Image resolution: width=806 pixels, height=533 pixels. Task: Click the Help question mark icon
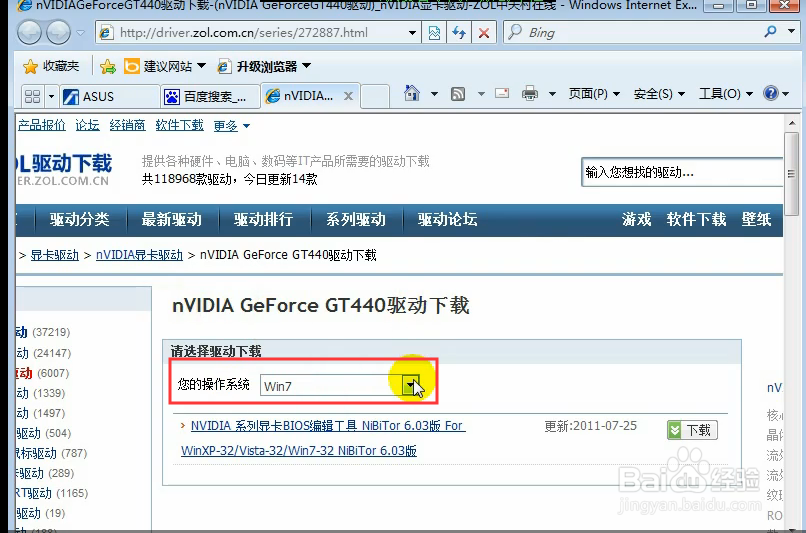(x=771, y=94)
